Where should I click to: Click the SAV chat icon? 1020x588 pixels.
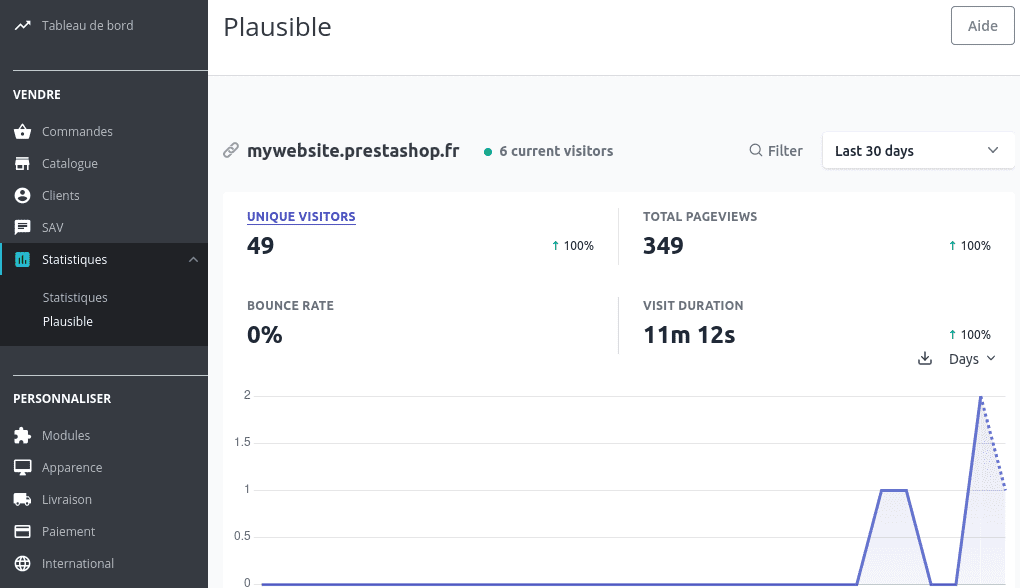(x=22, y=227)
